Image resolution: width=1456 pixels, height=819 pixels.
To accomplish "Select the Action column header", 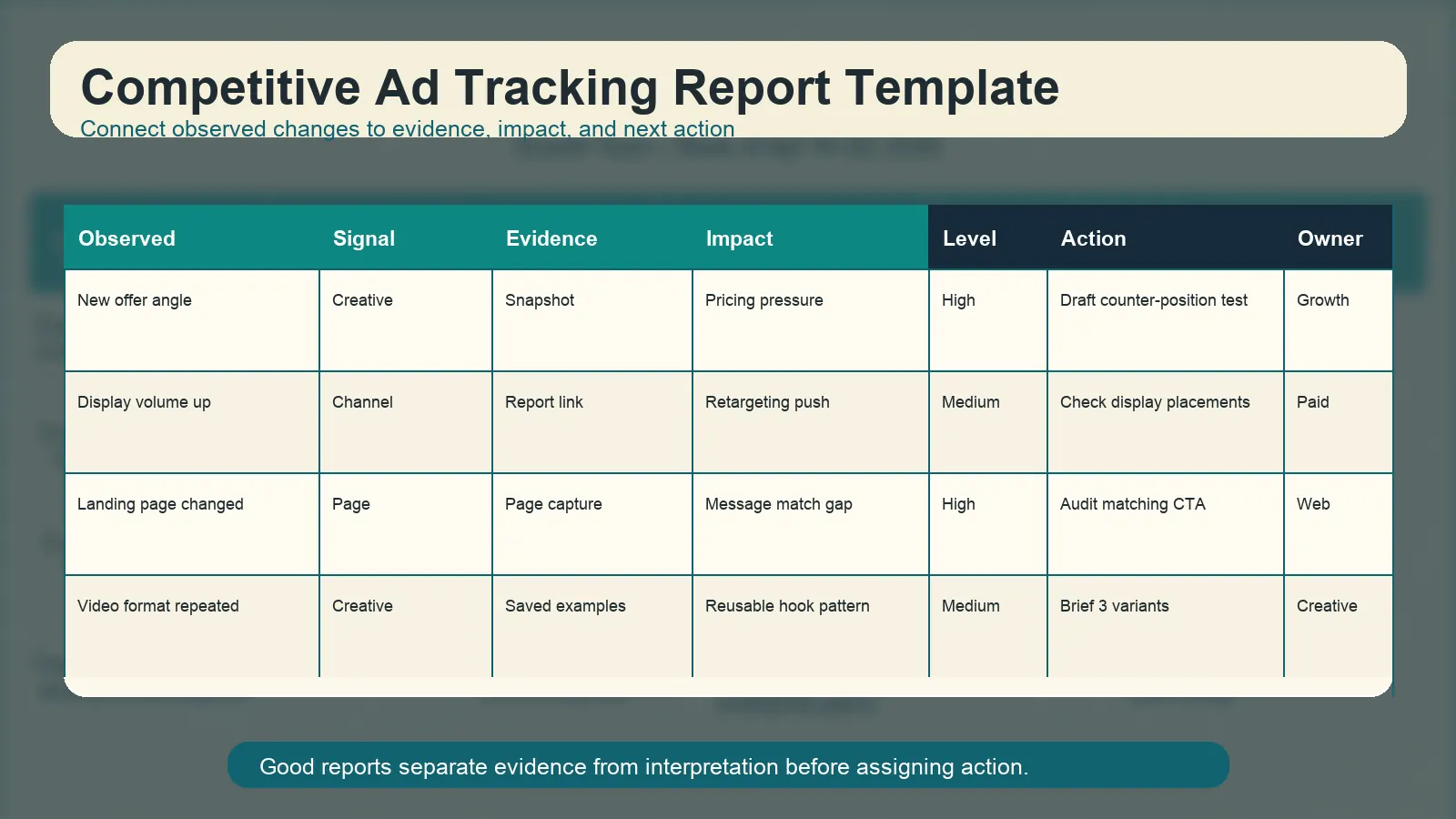I will click(x=1093, y=238).
